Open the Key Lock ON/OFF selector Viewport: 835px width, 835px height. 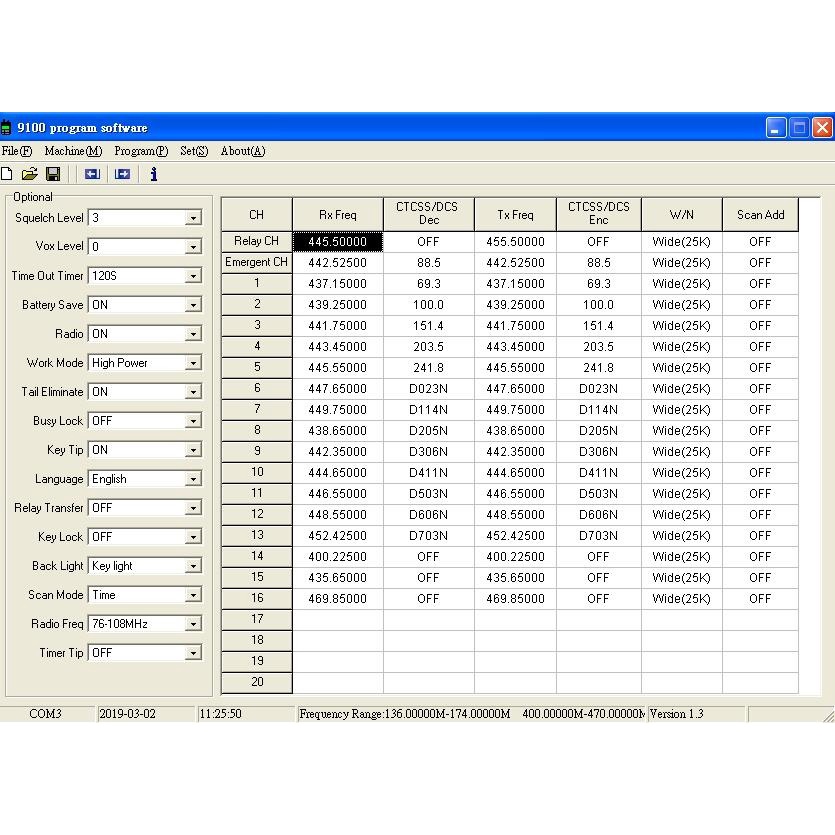pos(193,537)
